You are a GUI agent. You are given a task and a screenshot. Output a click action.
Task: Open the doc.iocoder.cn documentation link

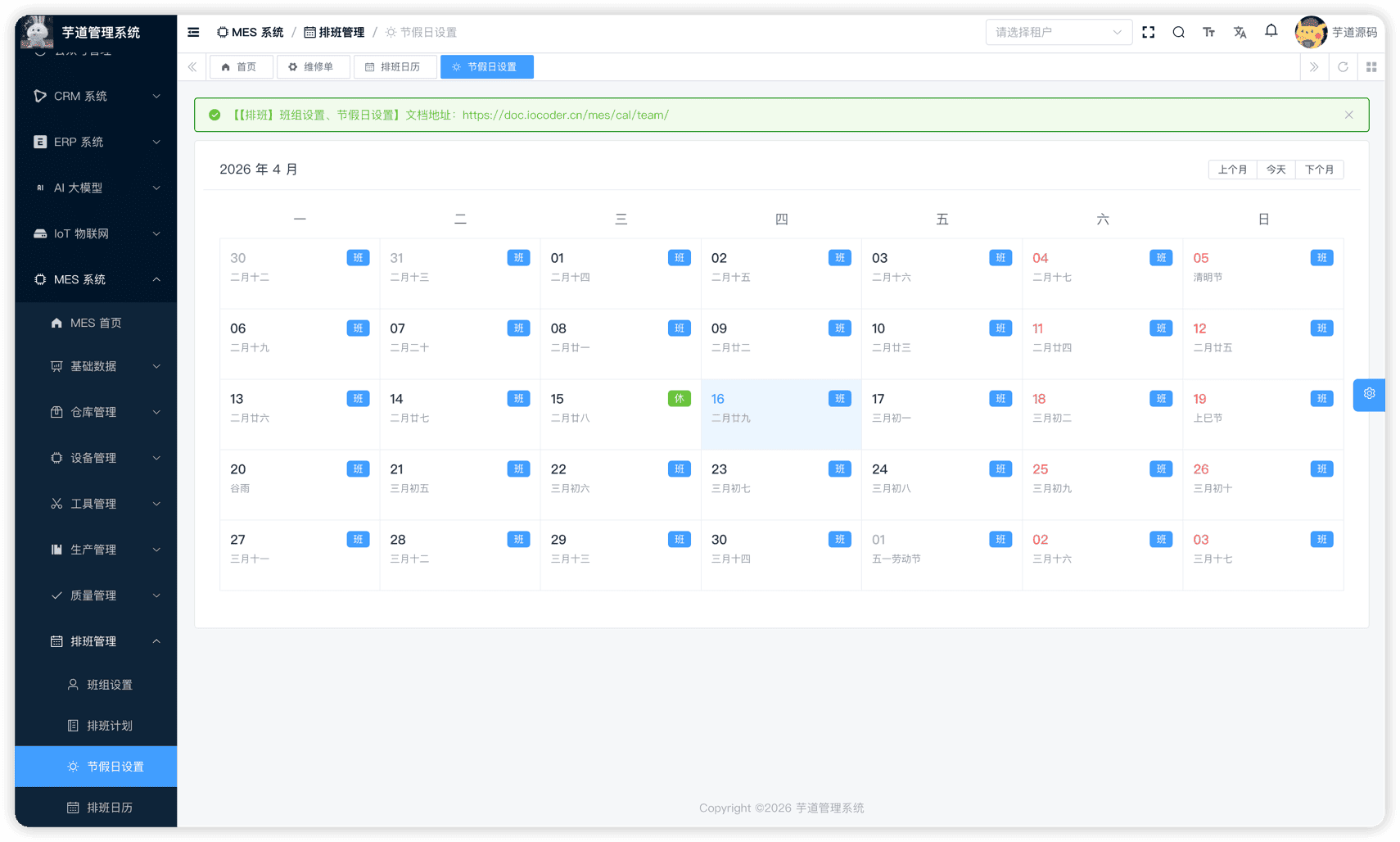coord(565,115)
